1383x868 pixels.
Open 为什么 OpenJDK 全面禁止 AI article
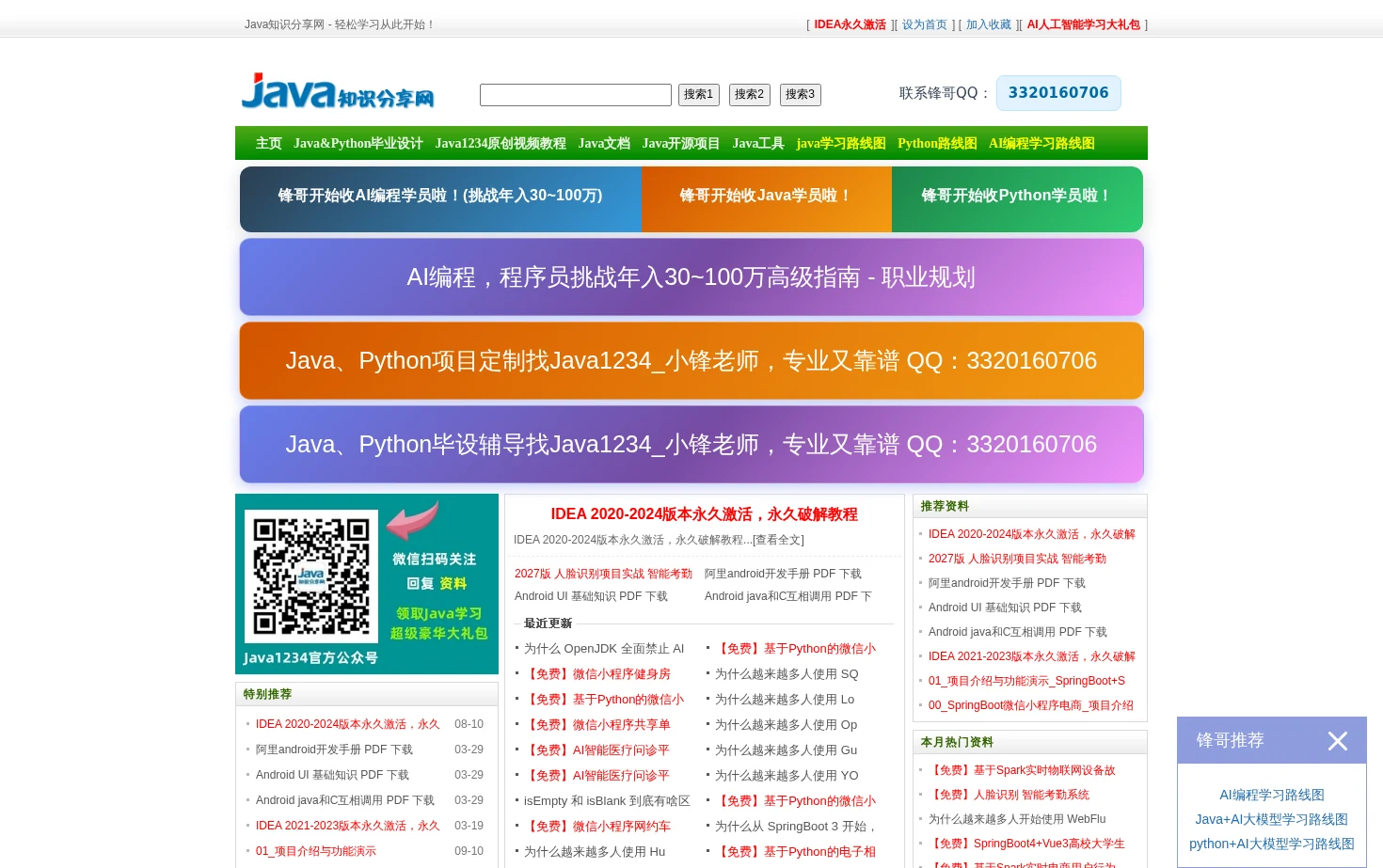point(604,649)
